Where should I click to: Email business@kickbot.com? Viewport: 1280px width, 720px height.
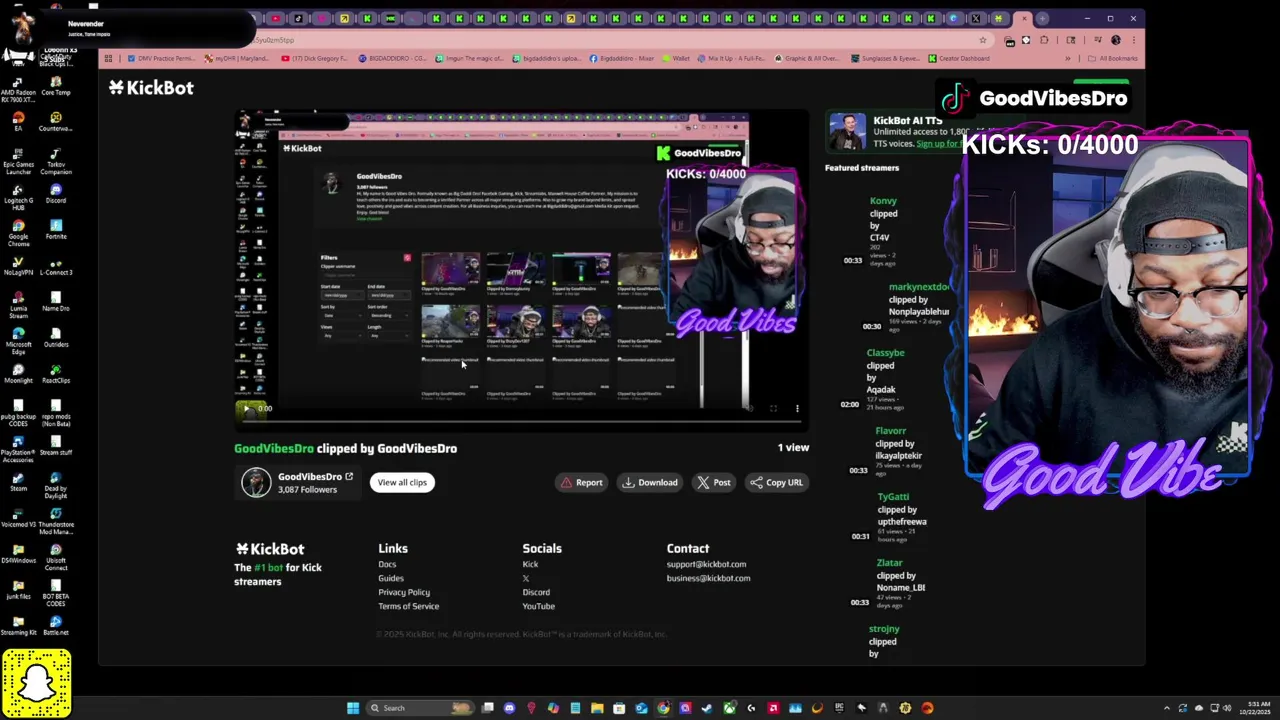coord(708,578)
